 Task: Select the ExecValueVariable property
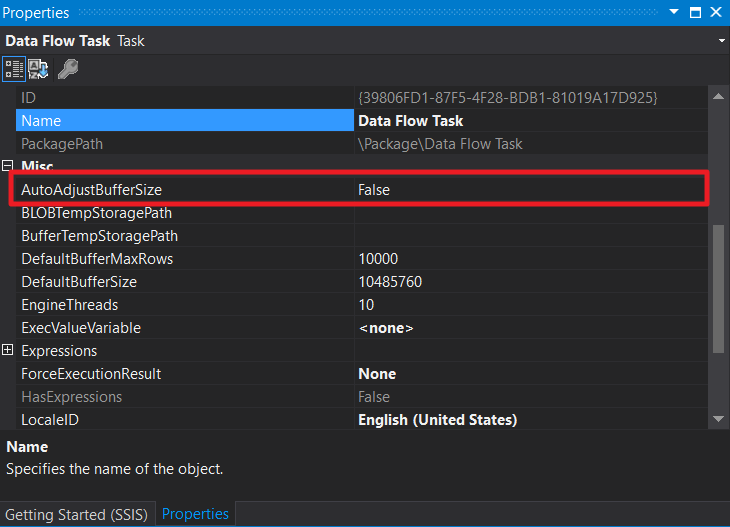click(185, 328)
